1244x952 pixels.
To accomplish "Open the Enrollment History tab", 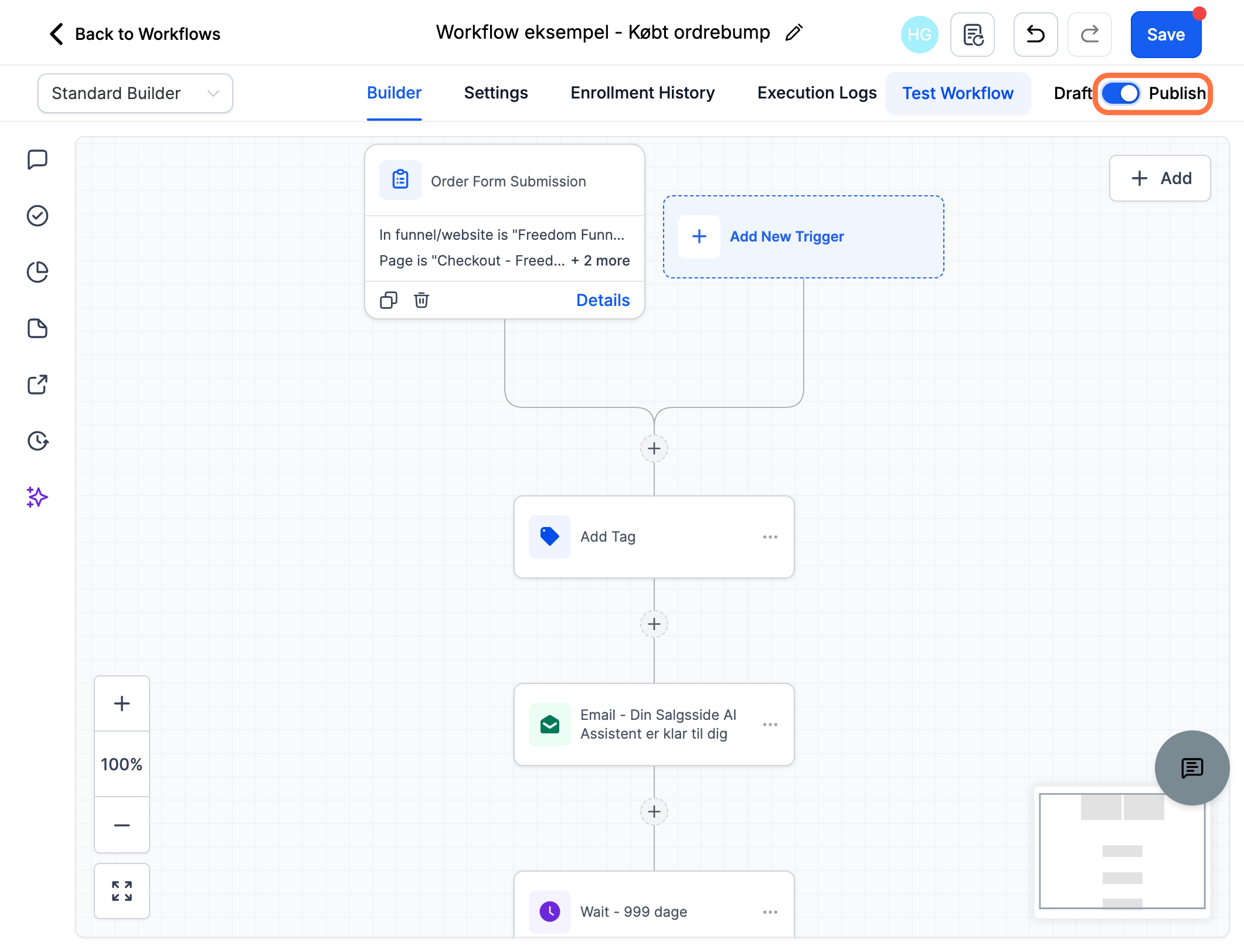I will 643,93.
